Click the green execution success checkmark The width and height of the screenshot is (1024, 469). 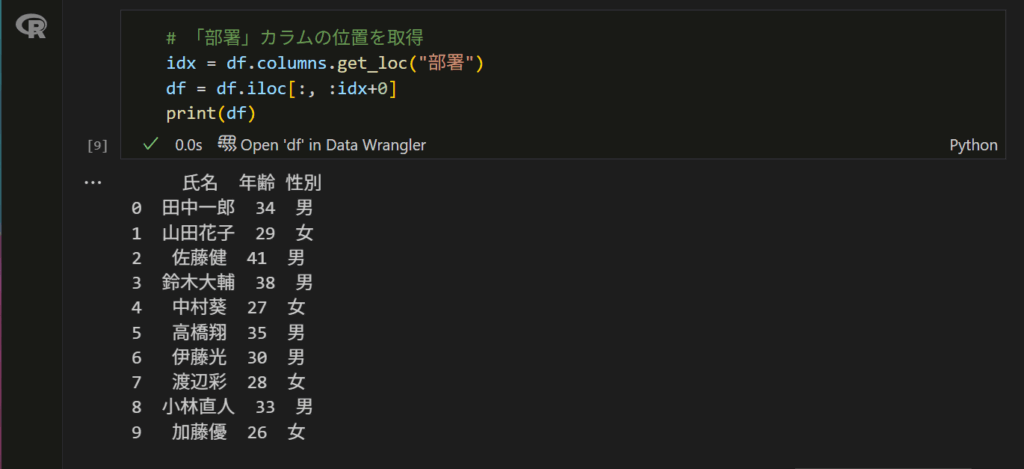pyautogui.click(x=150, y=144)
